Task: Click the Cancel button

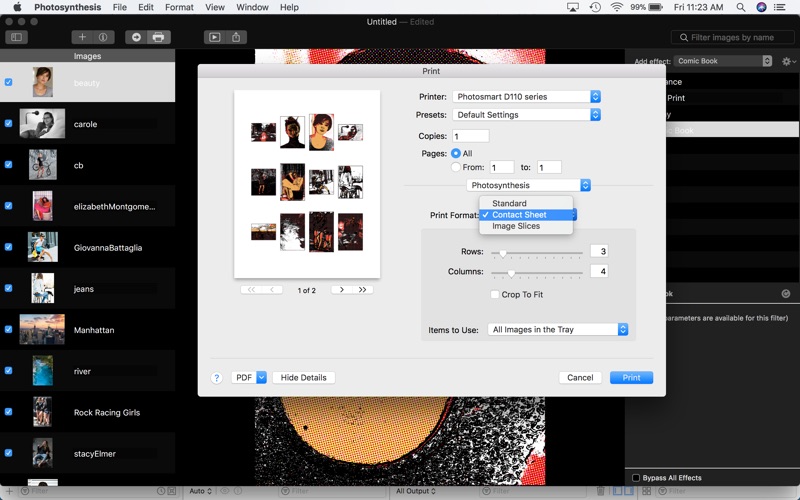Action: pos(580,378)
